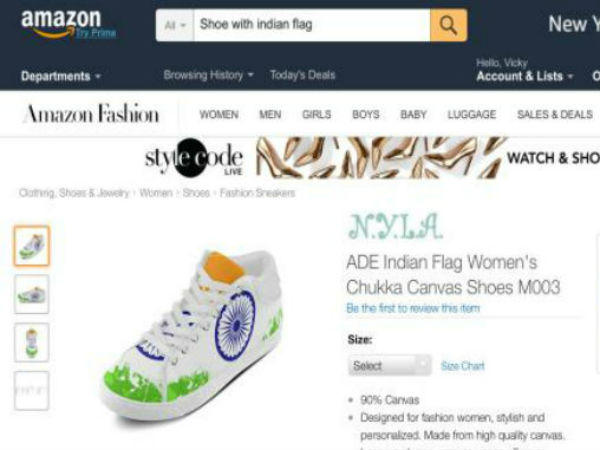
Task: Open the Size Chart link
Action: pyautogui.click(x=462, y=366)
